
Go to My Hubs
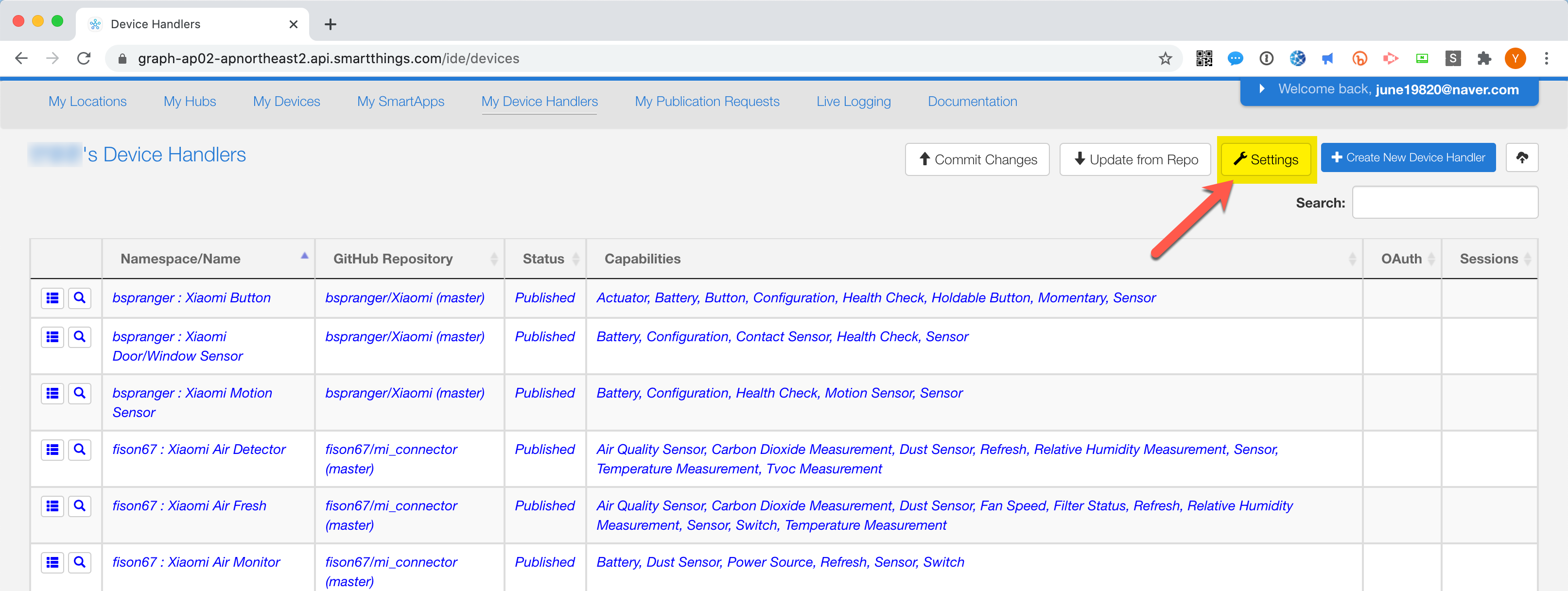(x=190, y=102)
